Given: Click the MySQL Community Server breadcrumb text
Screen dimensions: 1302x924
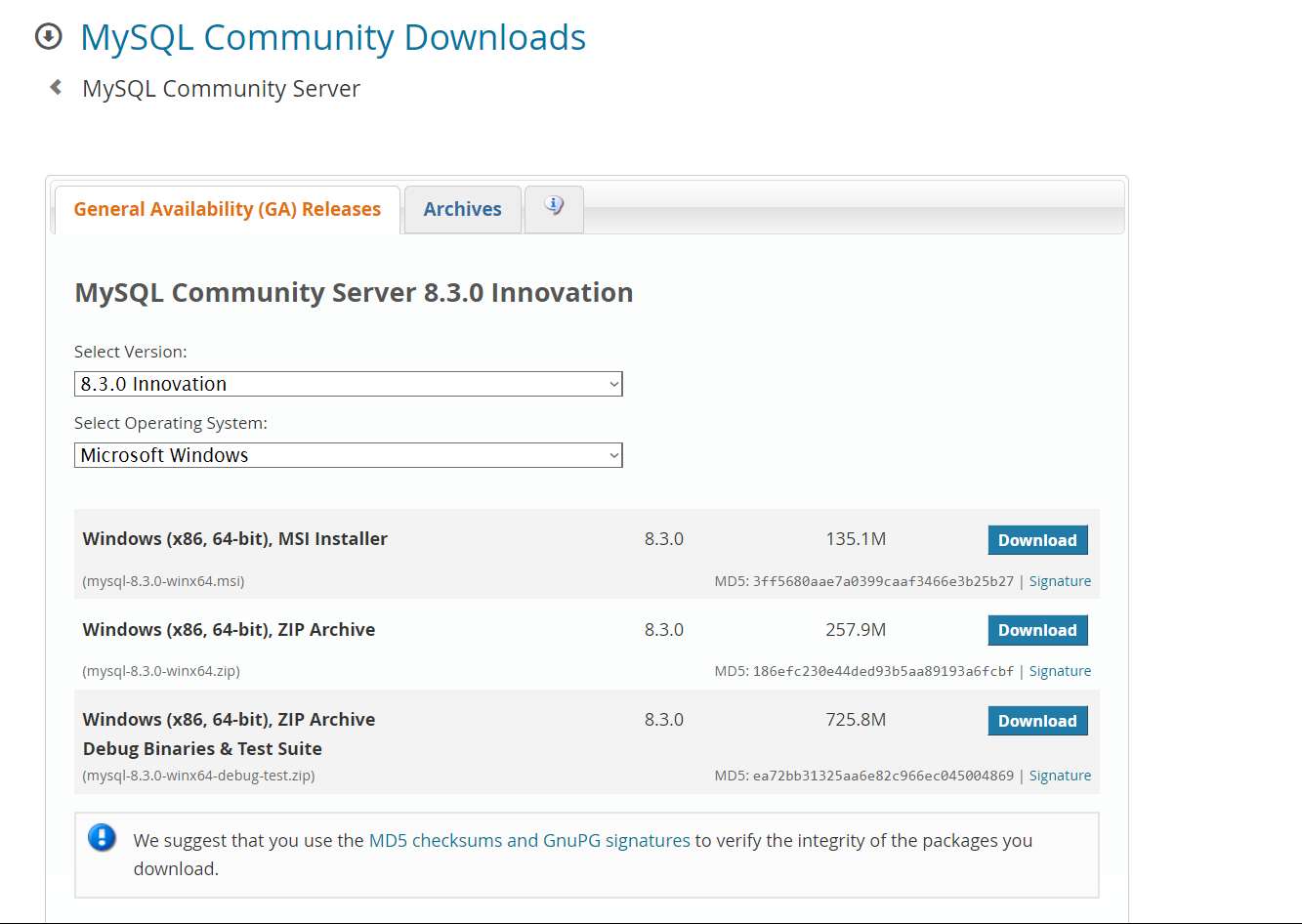Looking at the screenshot, I should [x=222, y=89].
